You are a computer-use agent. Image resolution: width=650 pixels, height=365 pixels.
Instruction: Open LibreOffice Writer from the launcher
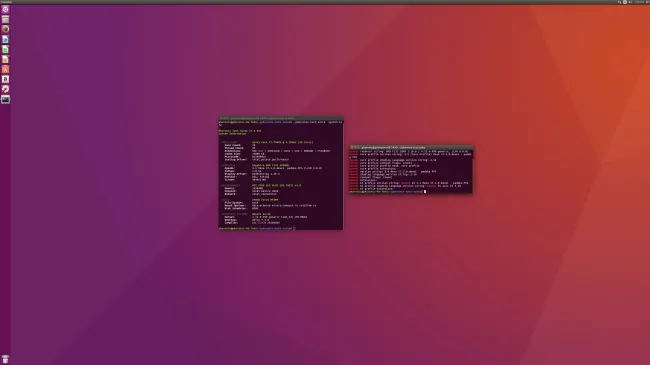[x=5, y=39]
